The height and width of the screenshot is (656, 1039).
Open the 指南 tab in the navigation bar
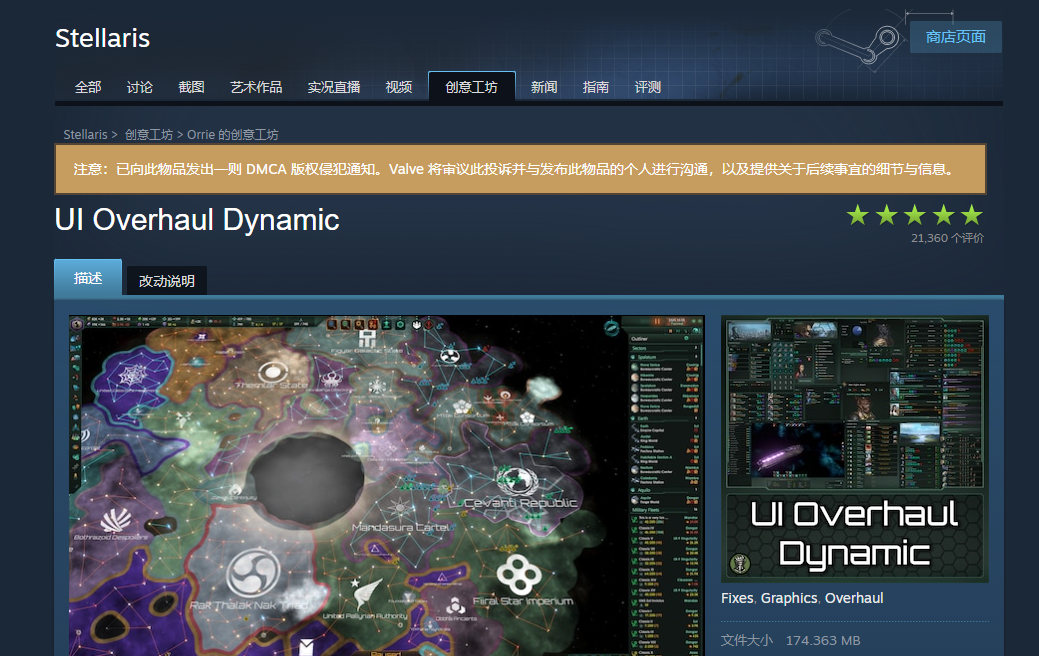click(596, 87)
